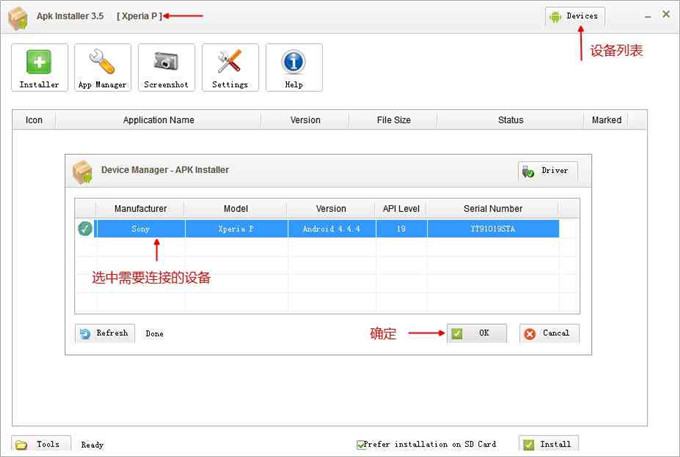Open the Devices list

(575, 16)
